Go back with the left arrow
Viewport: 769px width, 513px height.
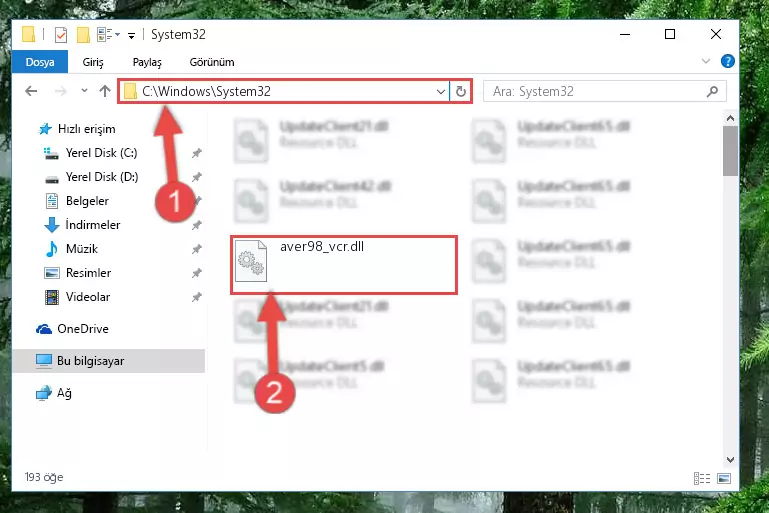(31, 91)
